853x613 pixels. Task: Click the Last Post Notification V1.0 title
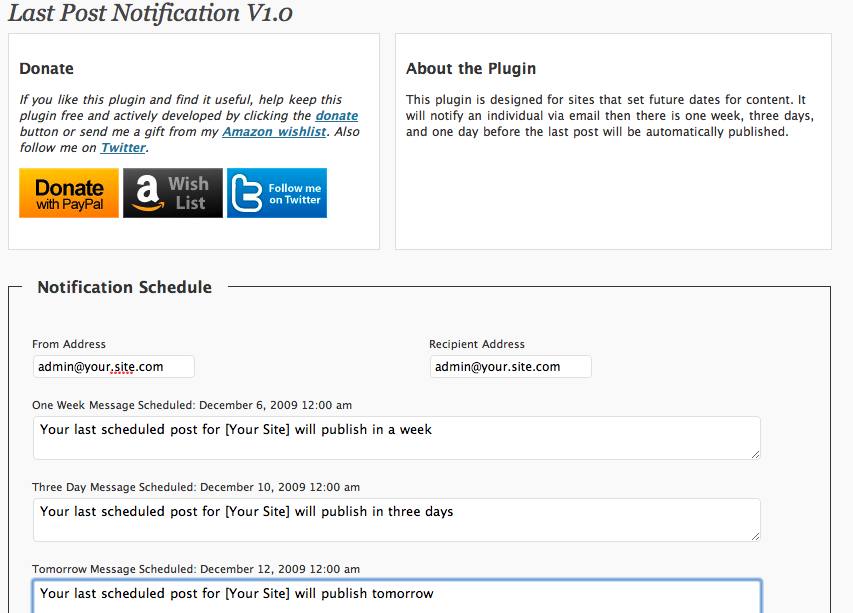[151, 13]
